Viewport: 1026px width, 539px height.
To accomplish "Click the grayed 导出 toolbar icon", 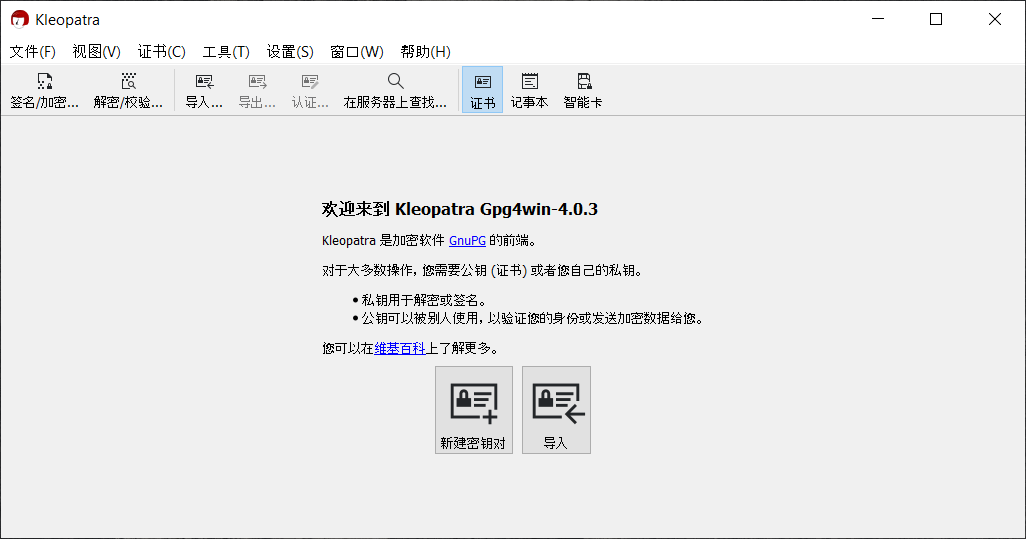I will pos(257,90).
